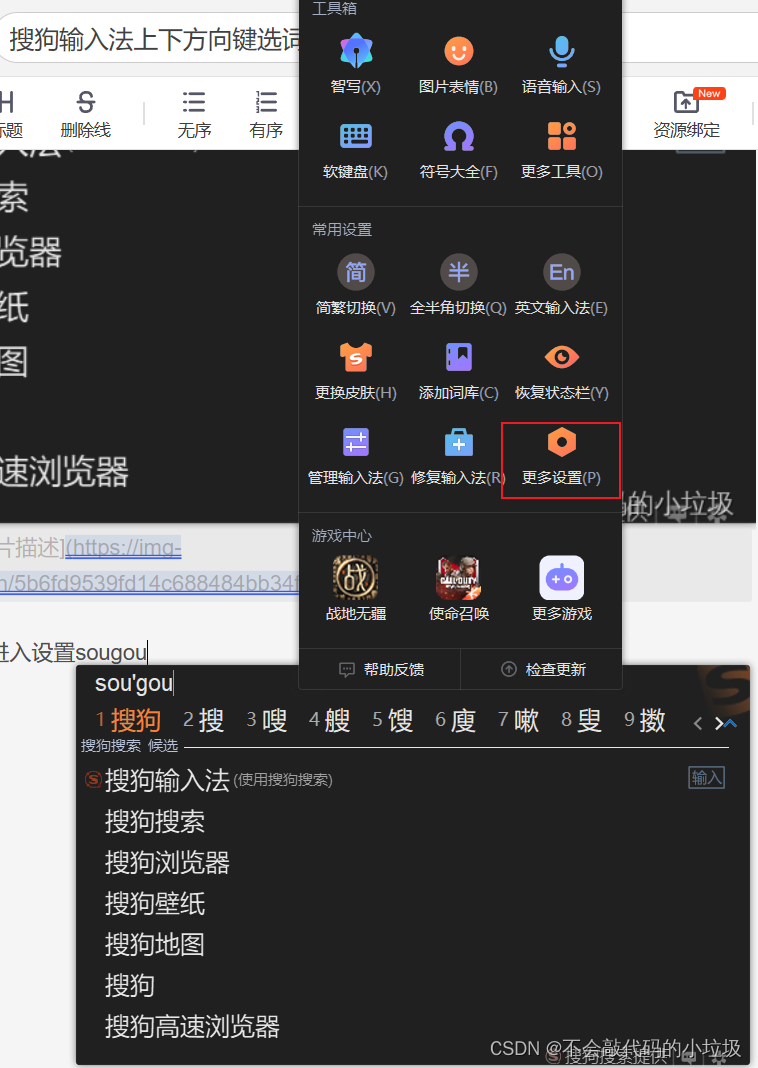
Task: Select candidate 8 叟
Action: (581, 720)
